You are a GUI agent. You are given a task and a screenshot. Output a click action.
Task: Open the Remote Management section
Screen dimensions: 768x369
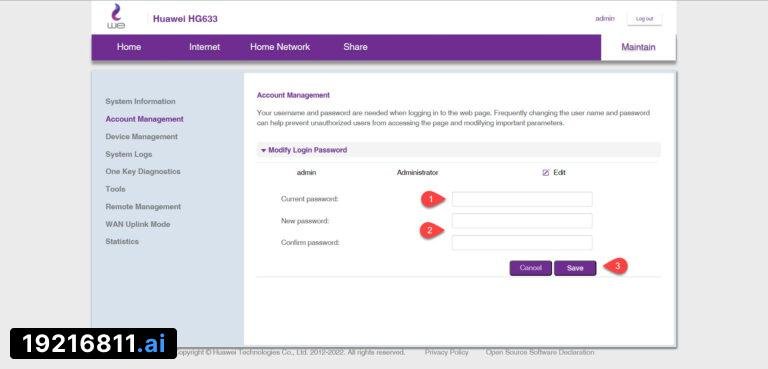point(143,207)
